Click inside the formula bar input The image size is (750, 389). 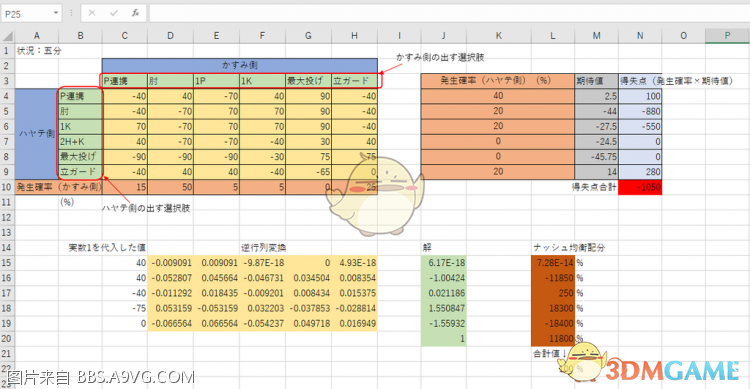click(x=449, y=13)
